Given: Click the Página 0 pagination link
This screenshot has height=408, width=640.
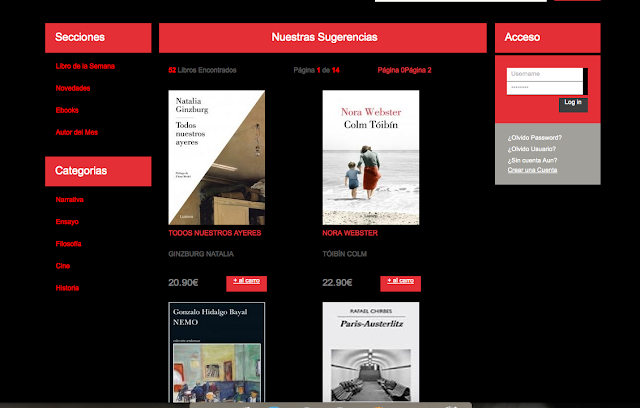Looking at the screenshot, I should click(x=391, y=70).
